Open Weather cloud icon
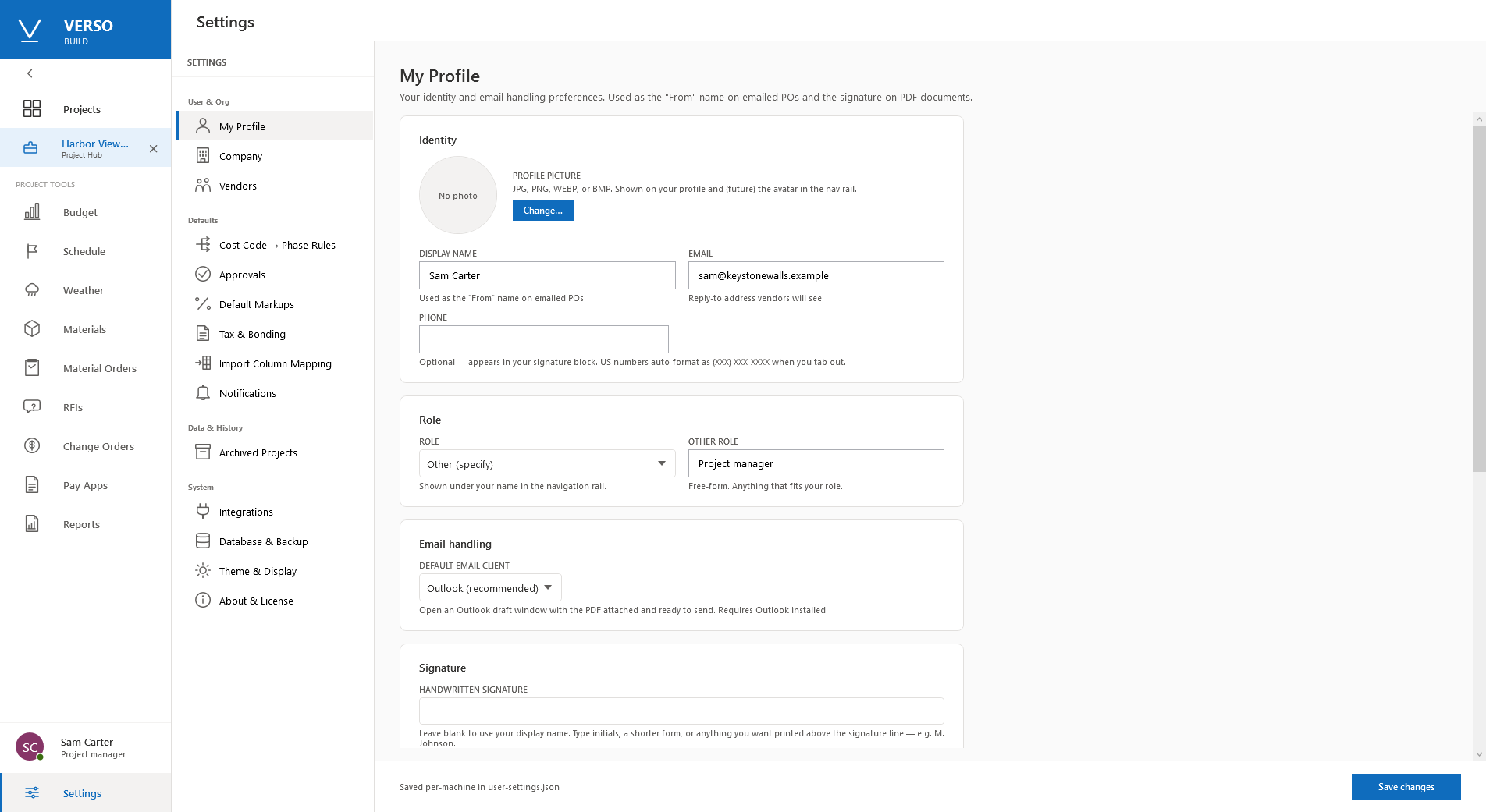Image resolution: width=1486 pixels, height=812 pixels. pos(32,290)
